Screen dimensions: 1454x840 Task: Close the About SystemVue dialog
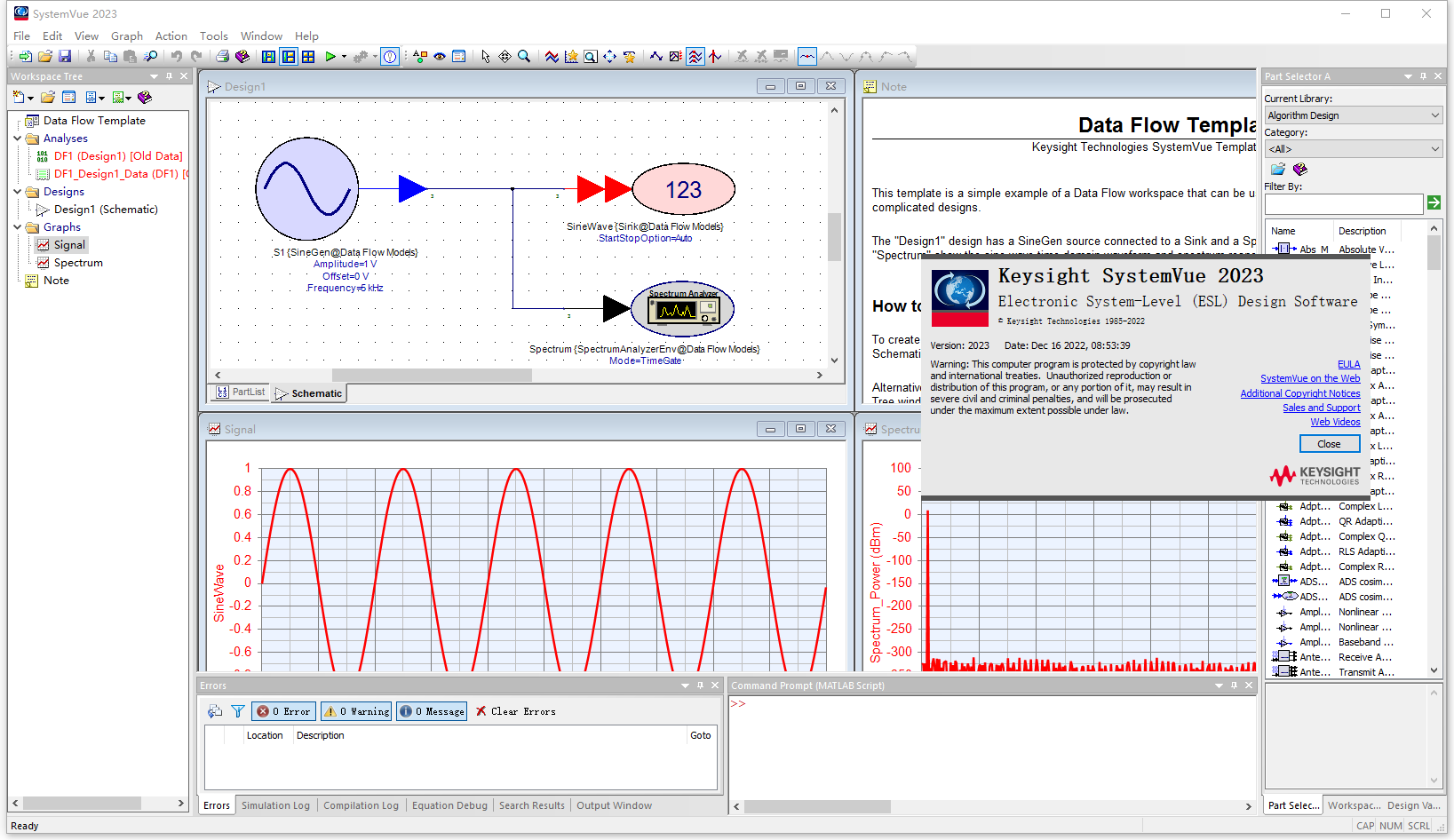tap(1329, 444)
